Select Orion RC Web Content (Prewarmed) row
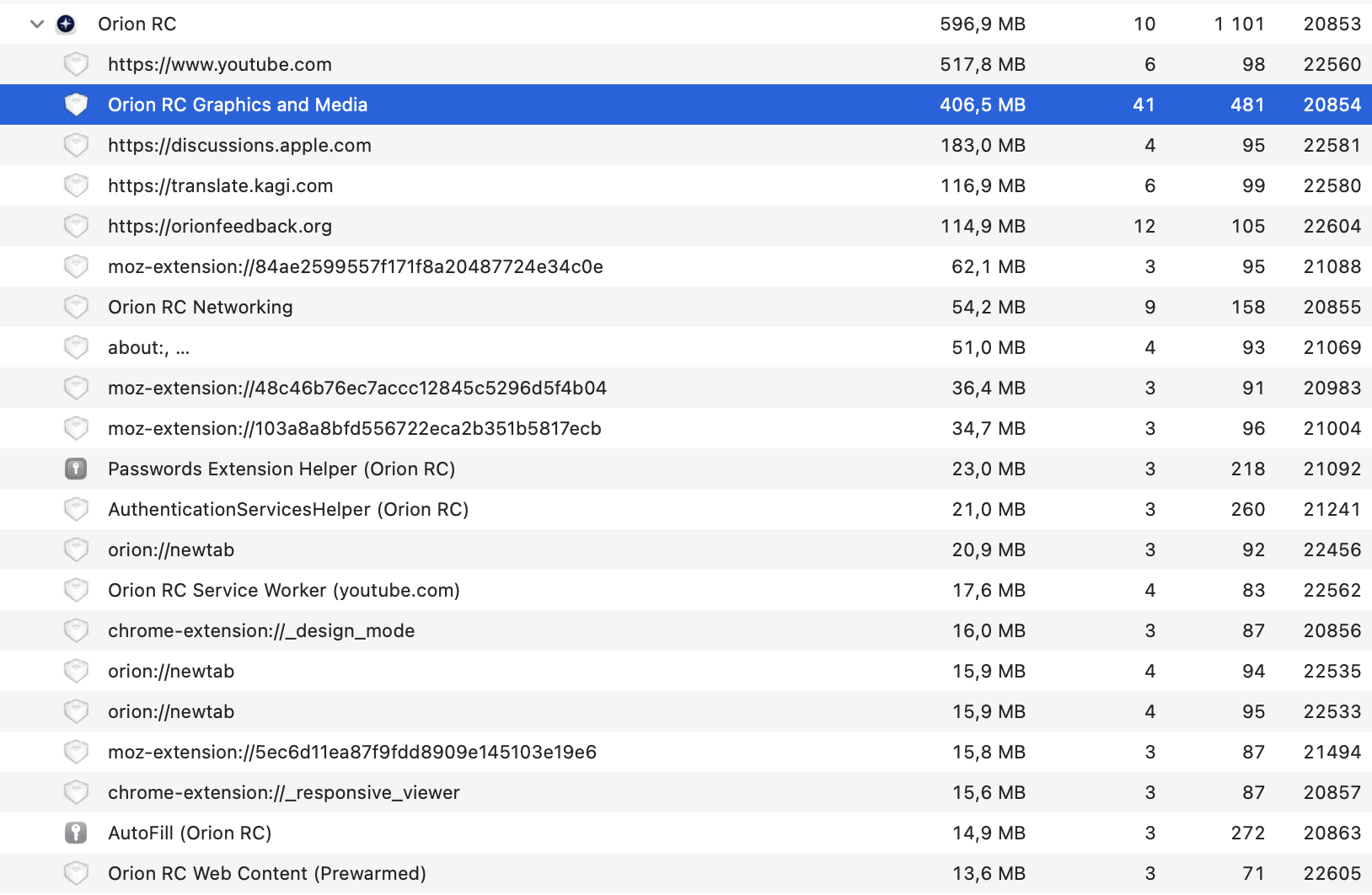Image resolution: width=1372 pixels, height=895 pixels. [x=266, y=873]
